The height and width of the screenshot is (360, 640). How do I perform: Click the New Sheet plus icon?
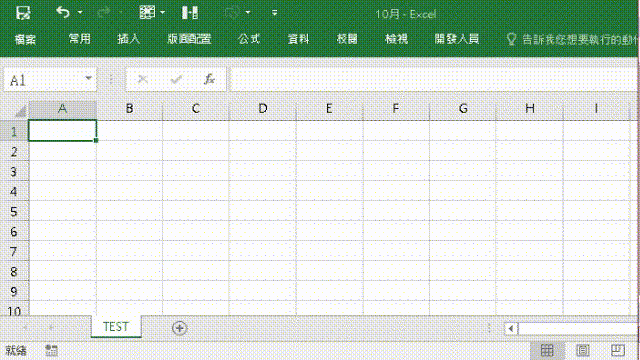click(180, 328)
